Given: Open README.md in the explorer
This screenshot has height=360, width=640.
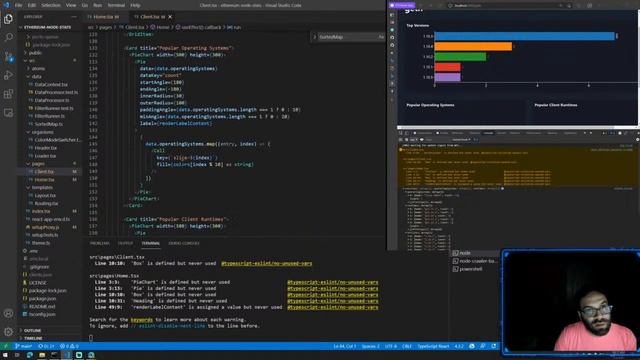Looking at the screenshot, I should click(42, 307).
